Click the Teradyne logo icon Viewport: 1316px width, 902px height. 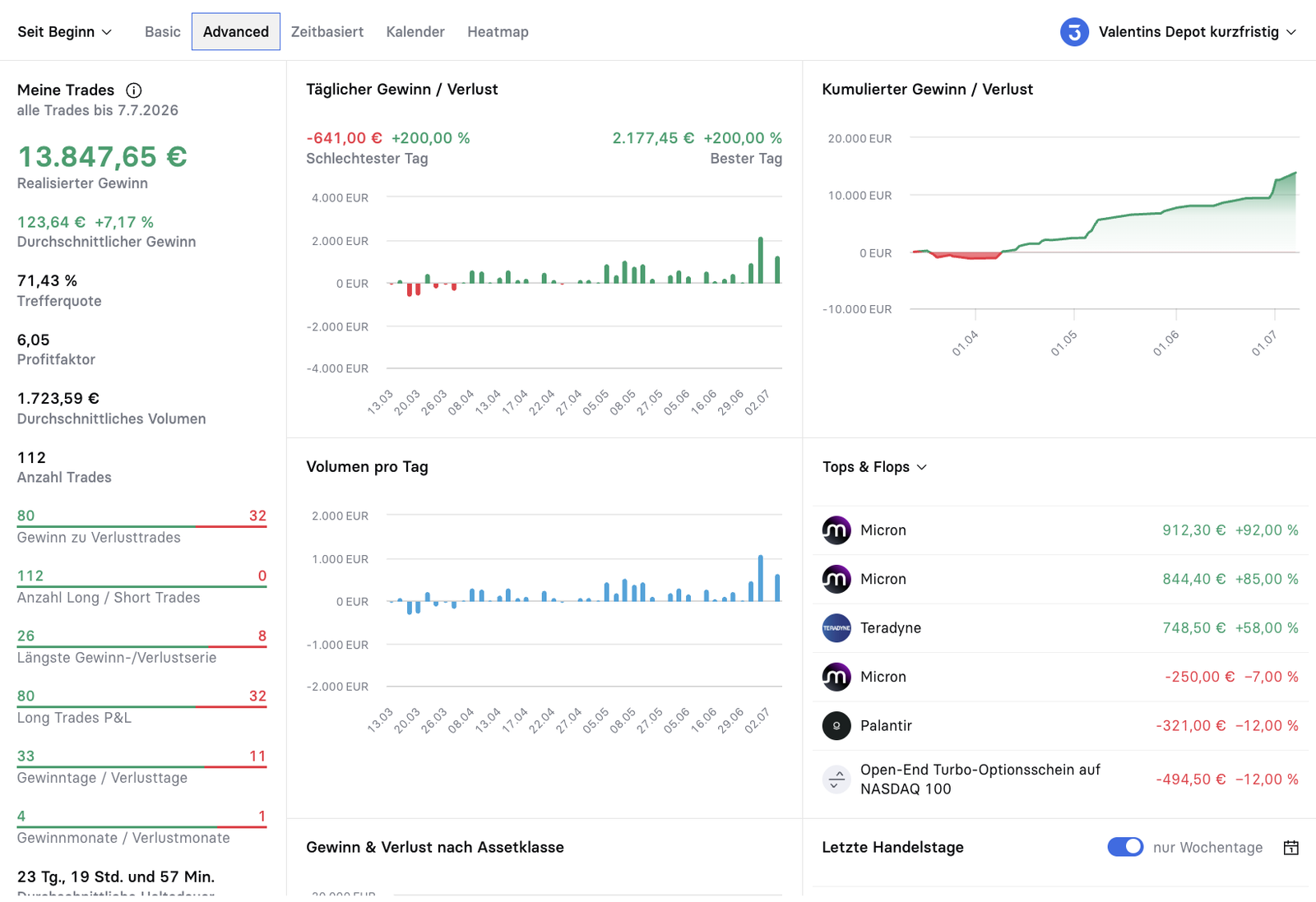tap(836, 628)
